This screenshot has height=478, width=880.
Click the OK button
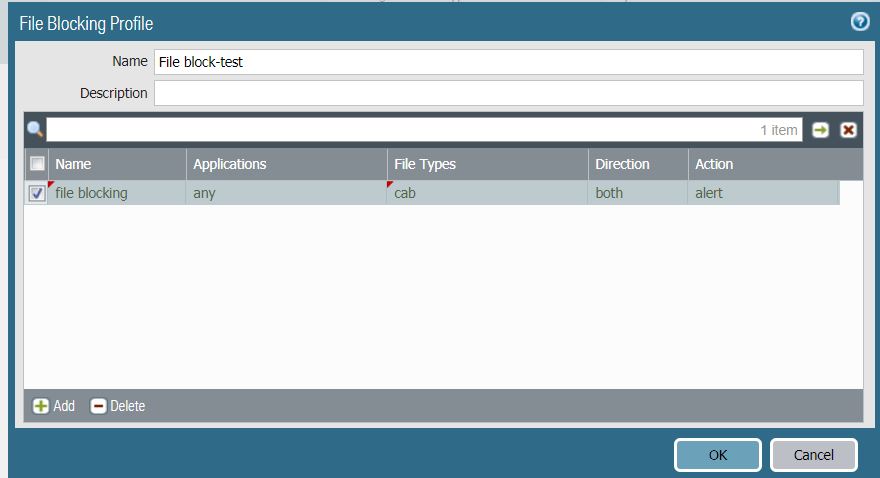pos(718,454)
